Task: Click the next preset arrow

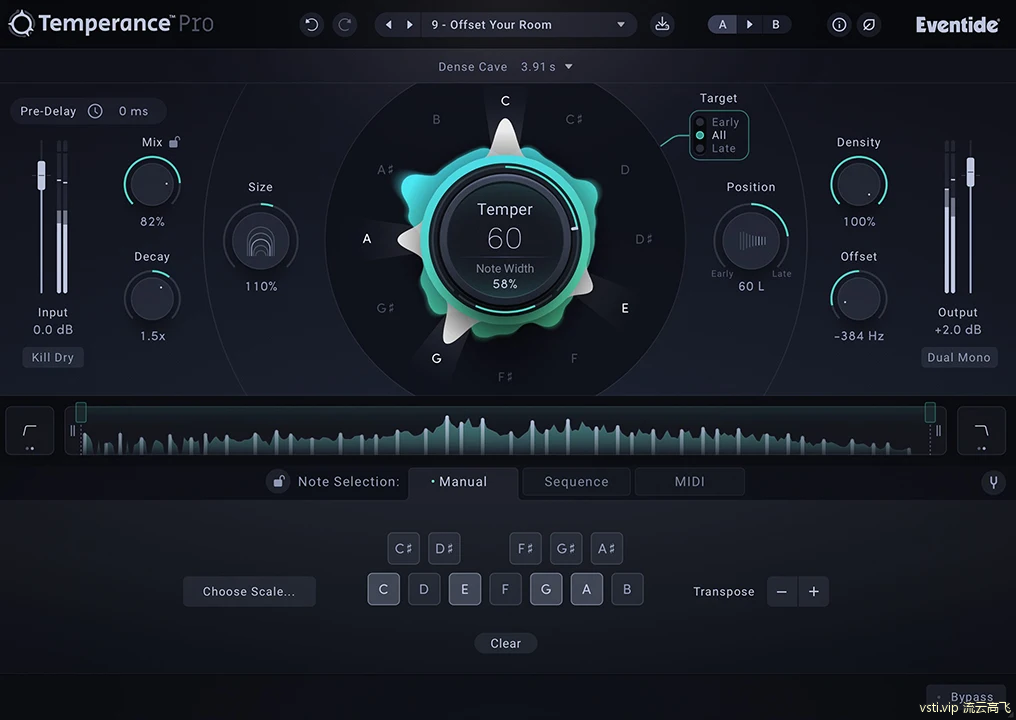Action: [x=408, y=24]
